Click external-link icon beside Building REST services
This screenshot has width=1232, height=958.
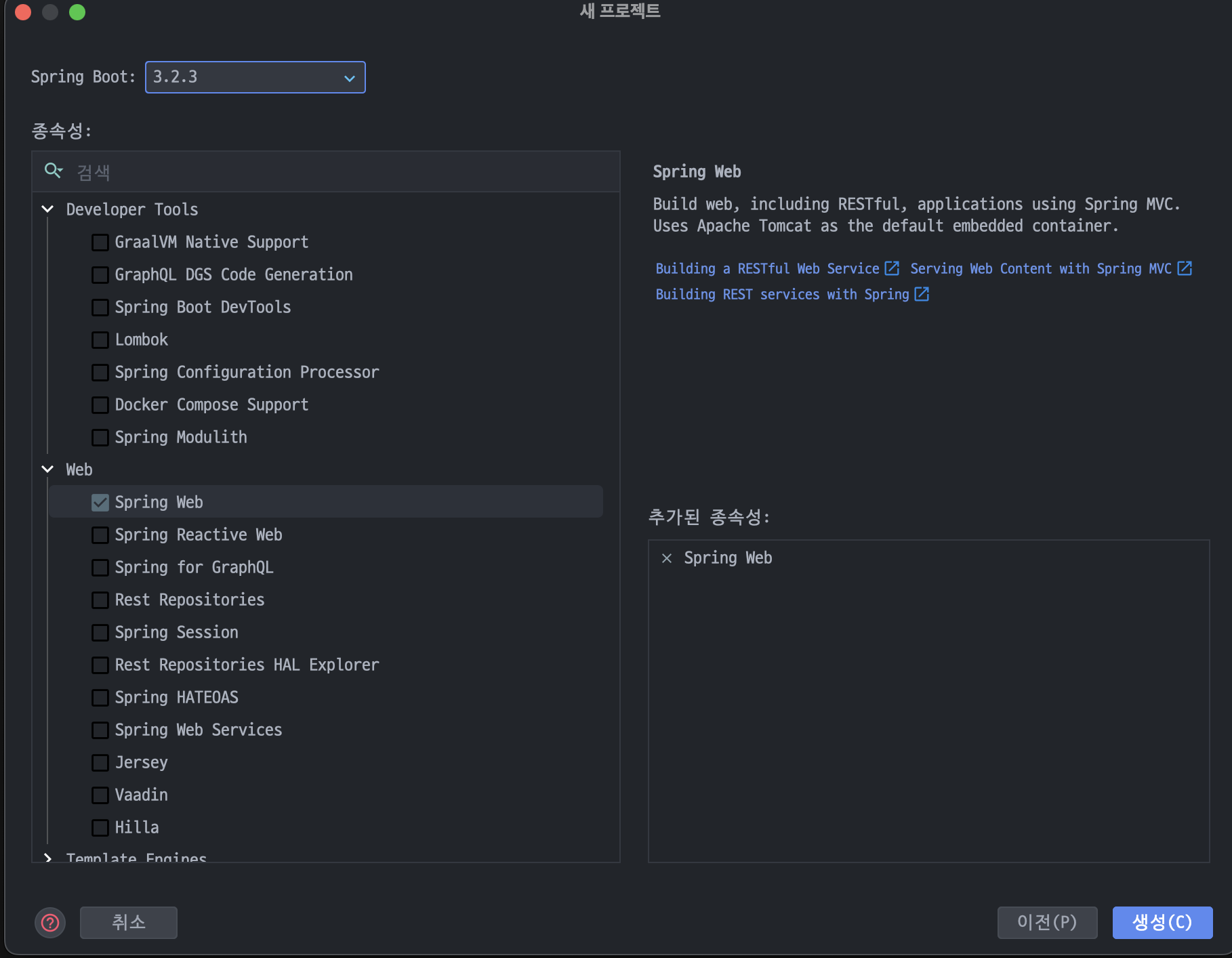(922, 294)
